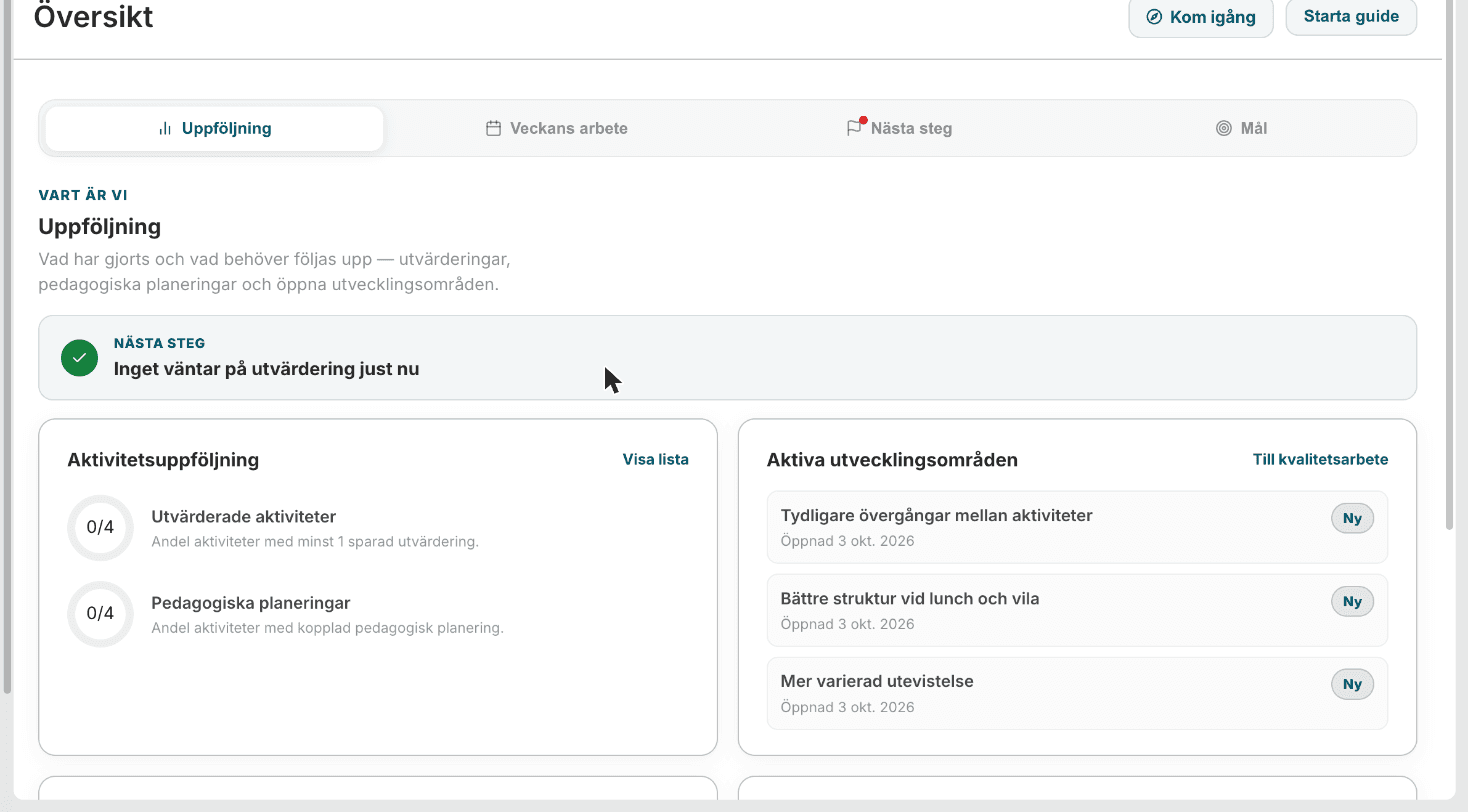Click the compass icon in Kom igång
The width and height of the screenshot is (1468, 812).
pos(1154,17)
